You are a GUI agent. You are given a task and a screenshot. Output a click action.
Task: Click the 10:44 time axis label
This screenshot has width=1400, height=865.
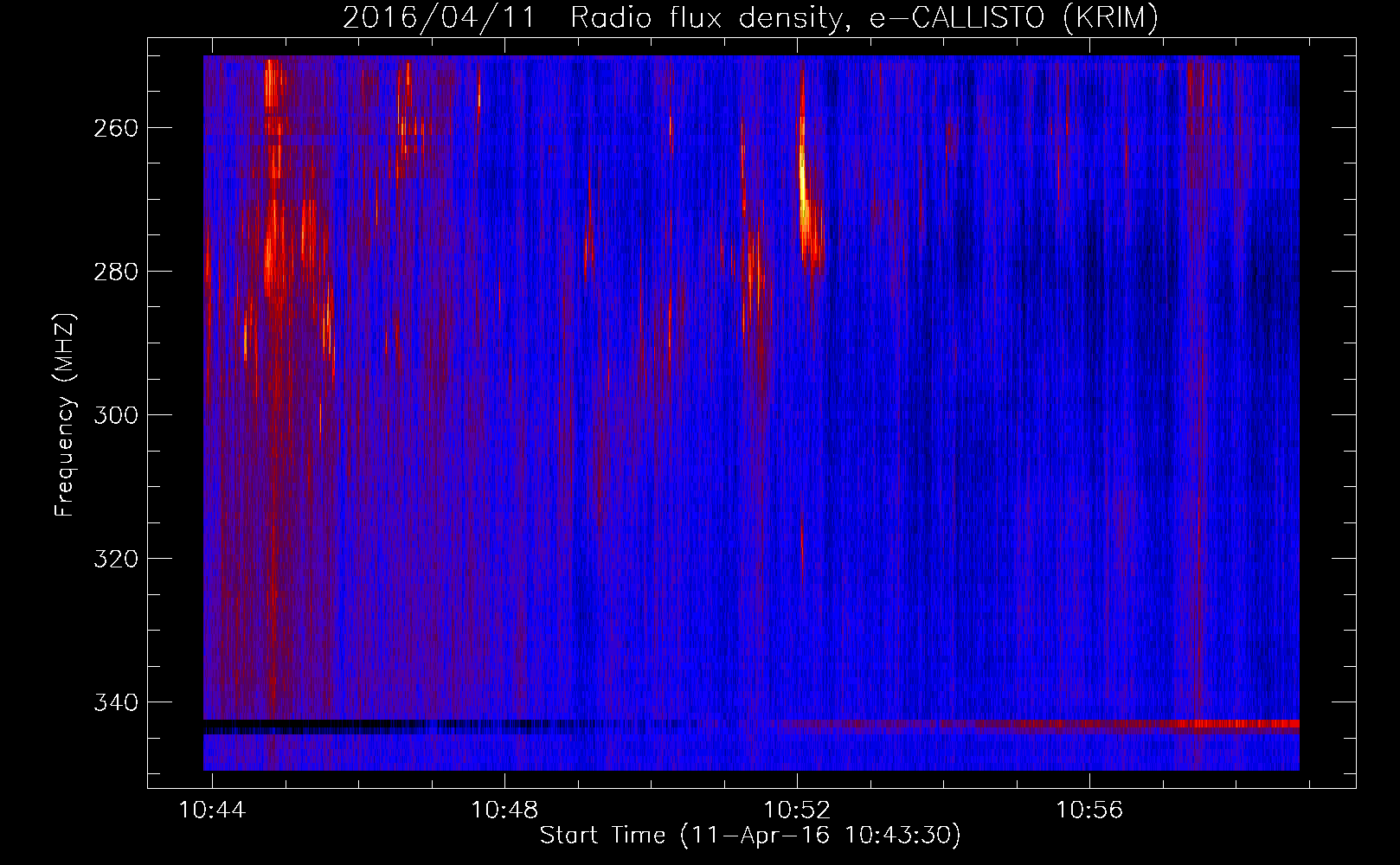[212, 810]
